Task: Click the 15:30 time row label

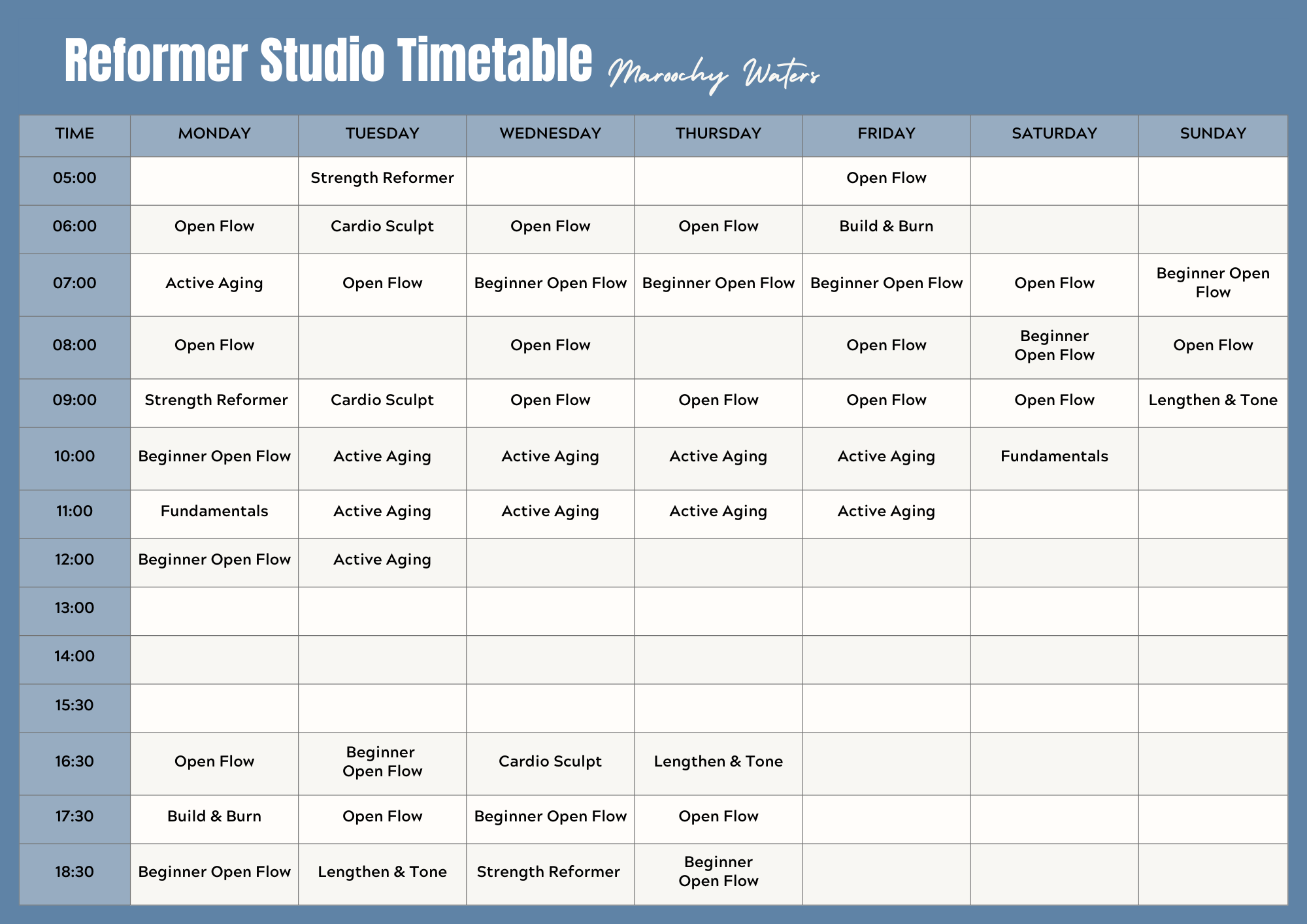Action: coord(74,705)
